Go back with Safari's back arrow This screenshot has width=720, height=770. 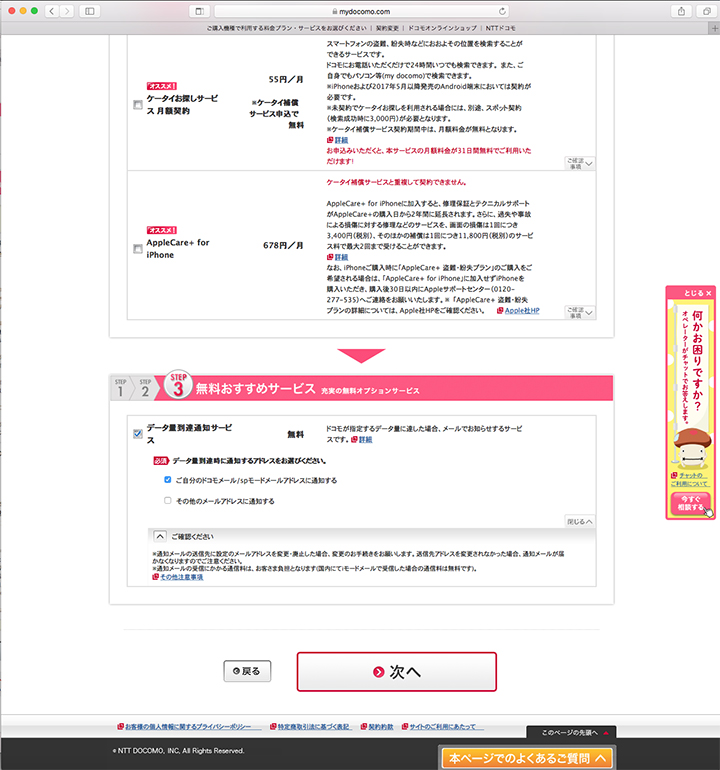click(52, 11)
